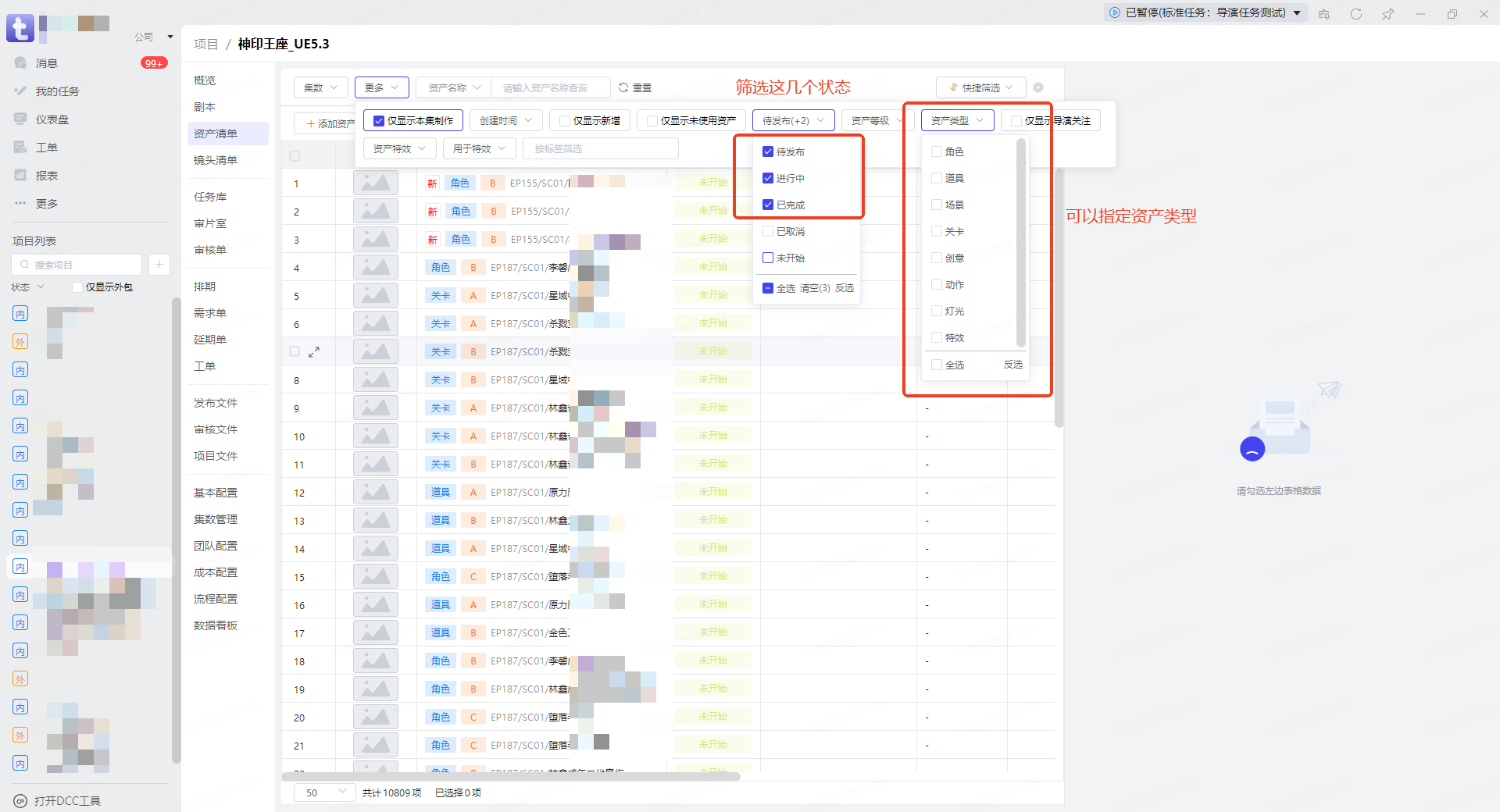The image size is (1500, 812).
Task: Click the 打开DCC工具 icon at bottom left
Action: pyautogui.click(x=20, y=801)
